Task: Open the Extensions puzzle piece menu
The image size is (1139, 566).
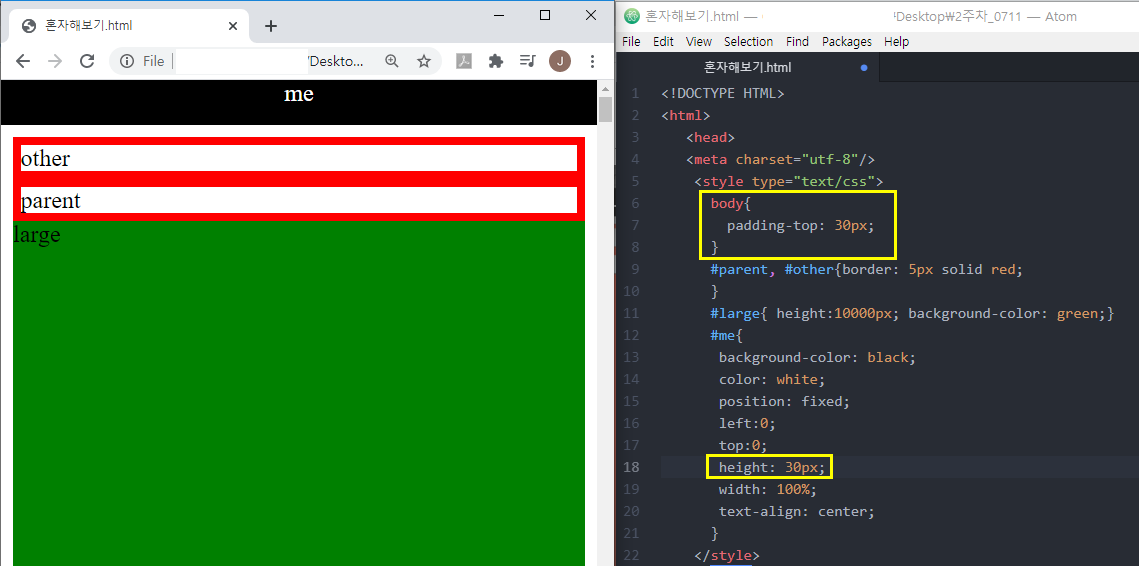Action: click(496, 61)
